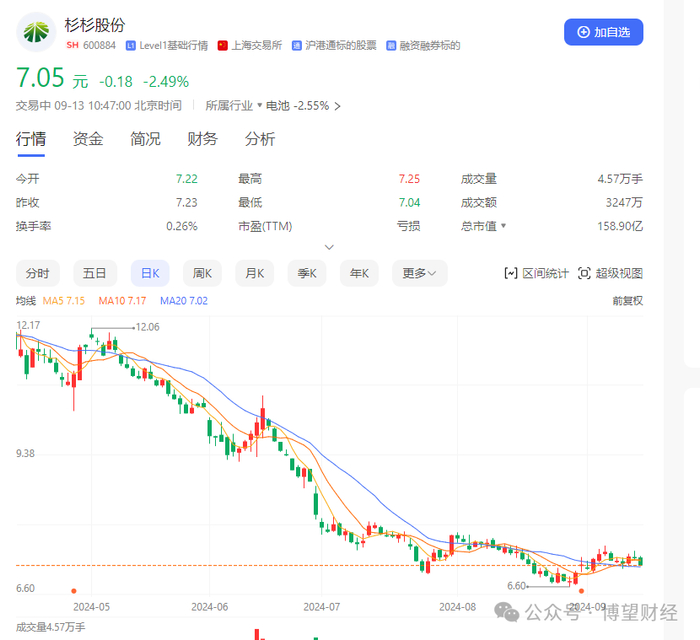Click the 融资融券标的 tag icon
This screenshot has height=640, width=700.
pyautogui.click(x=391, y=46)
